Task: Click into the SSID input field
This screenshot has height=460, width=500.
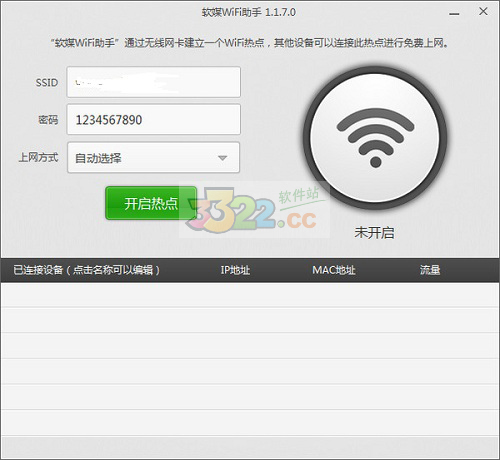Action: pyautogui.click(x=153, y=82)
